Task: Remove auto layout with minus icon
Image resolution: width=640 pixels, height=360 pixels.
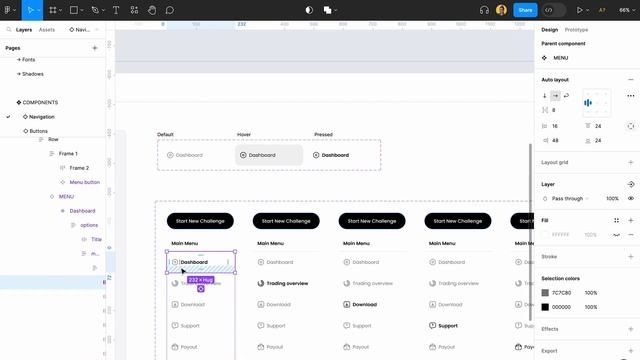Action: pos(631,80)
